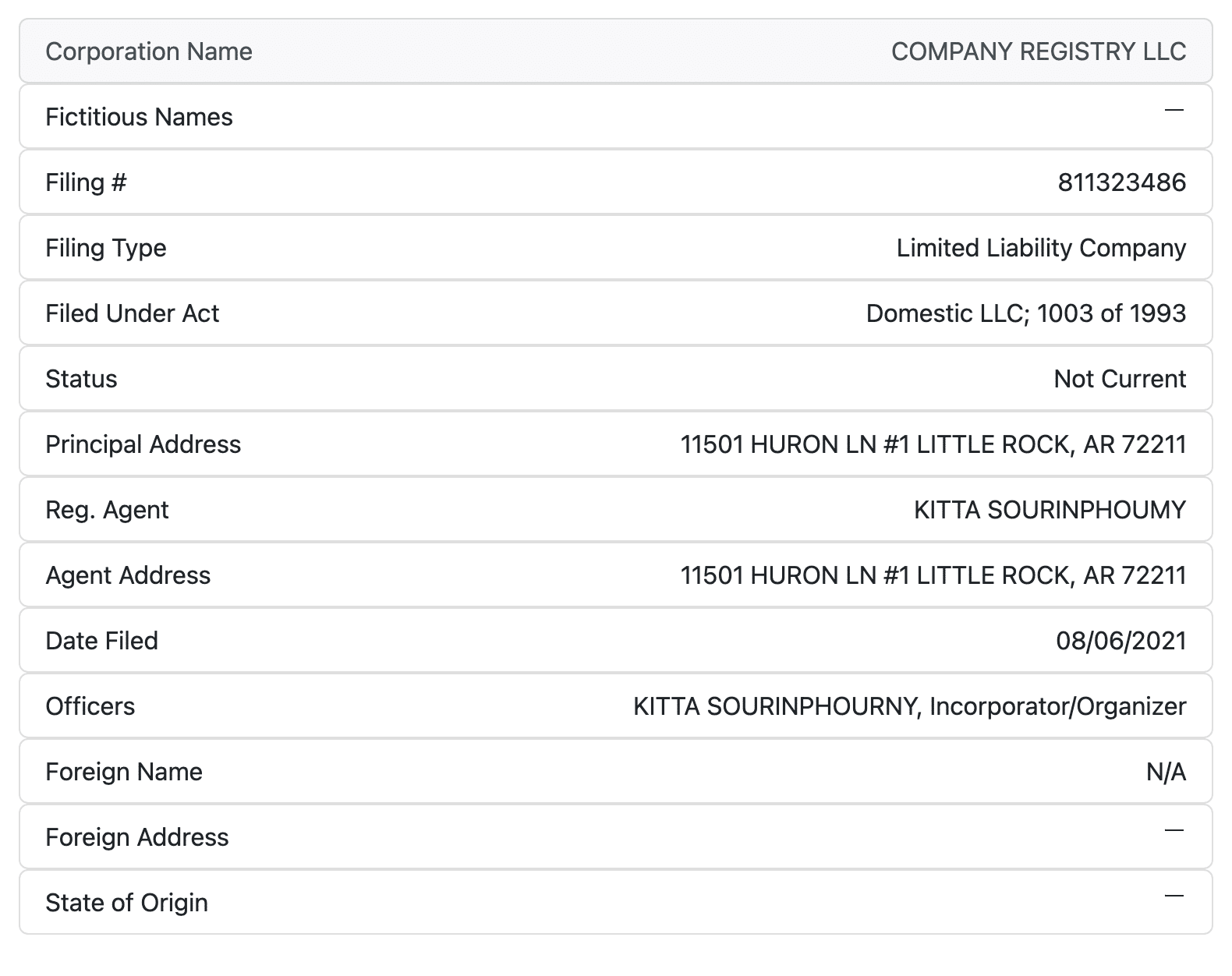Image resolution: width=1232 pixels, height=976 pixels.
Task: Click the 'Corporation Name' label
Action: (x=149, y=51)
